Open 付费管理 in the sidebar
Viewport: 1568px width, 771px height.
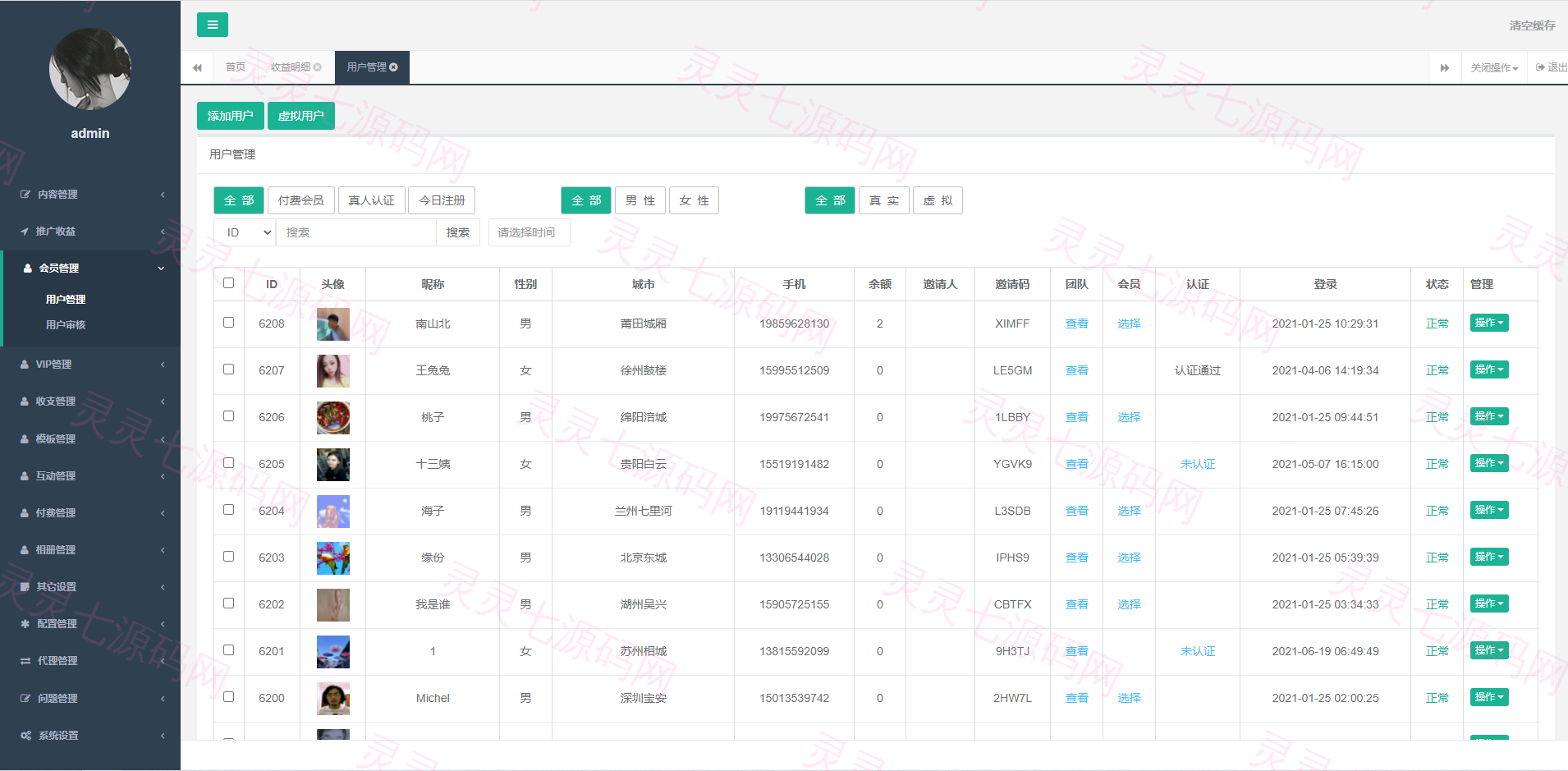pyautogui.click(x=90, y=513)
